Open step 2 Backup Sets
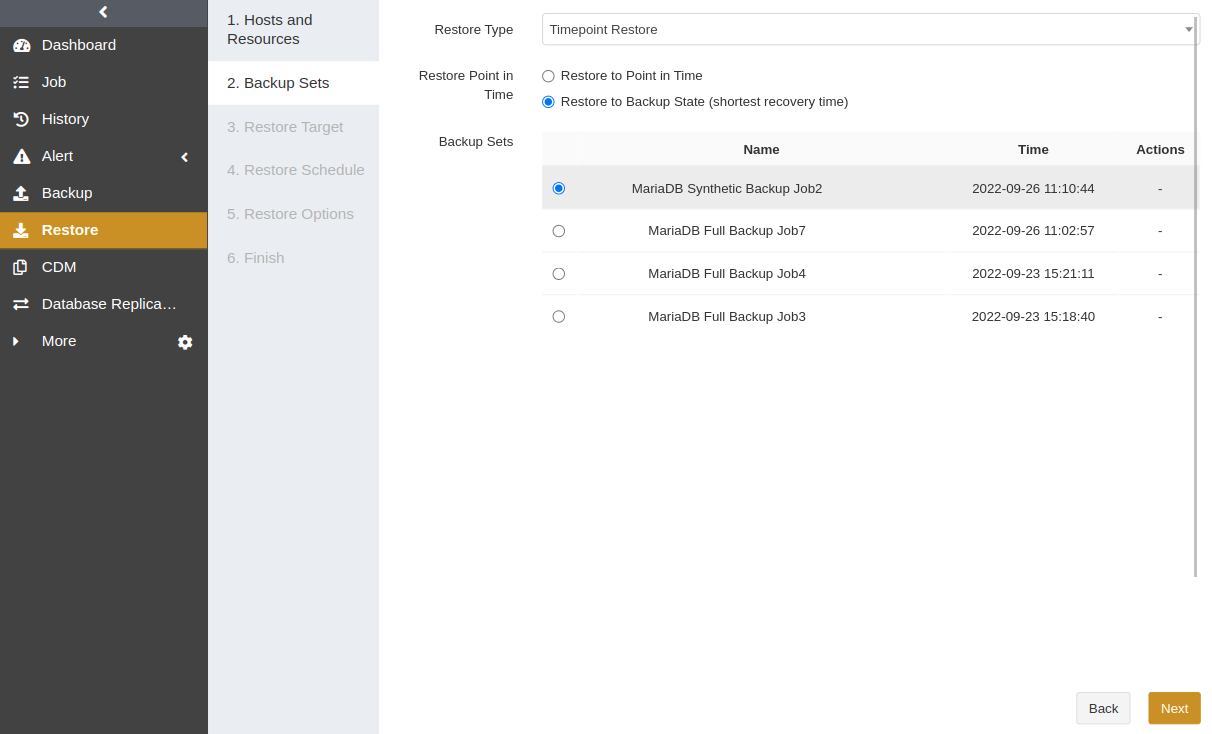 tap(293, 83)
